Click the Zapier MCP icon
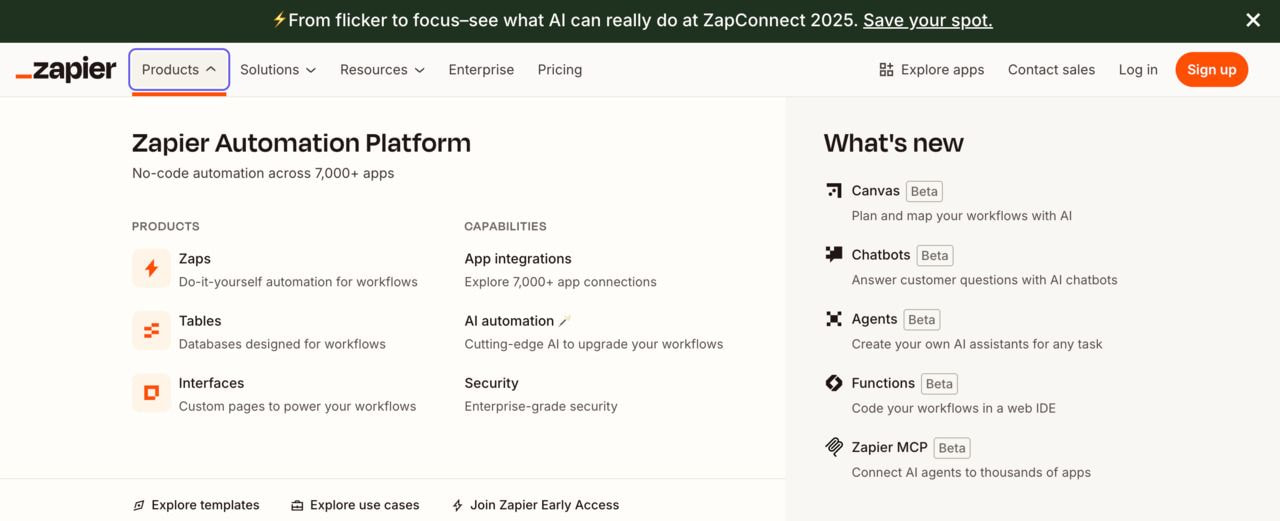The width and height of the screenshot is (1280, 521). [x=834, y=447]
